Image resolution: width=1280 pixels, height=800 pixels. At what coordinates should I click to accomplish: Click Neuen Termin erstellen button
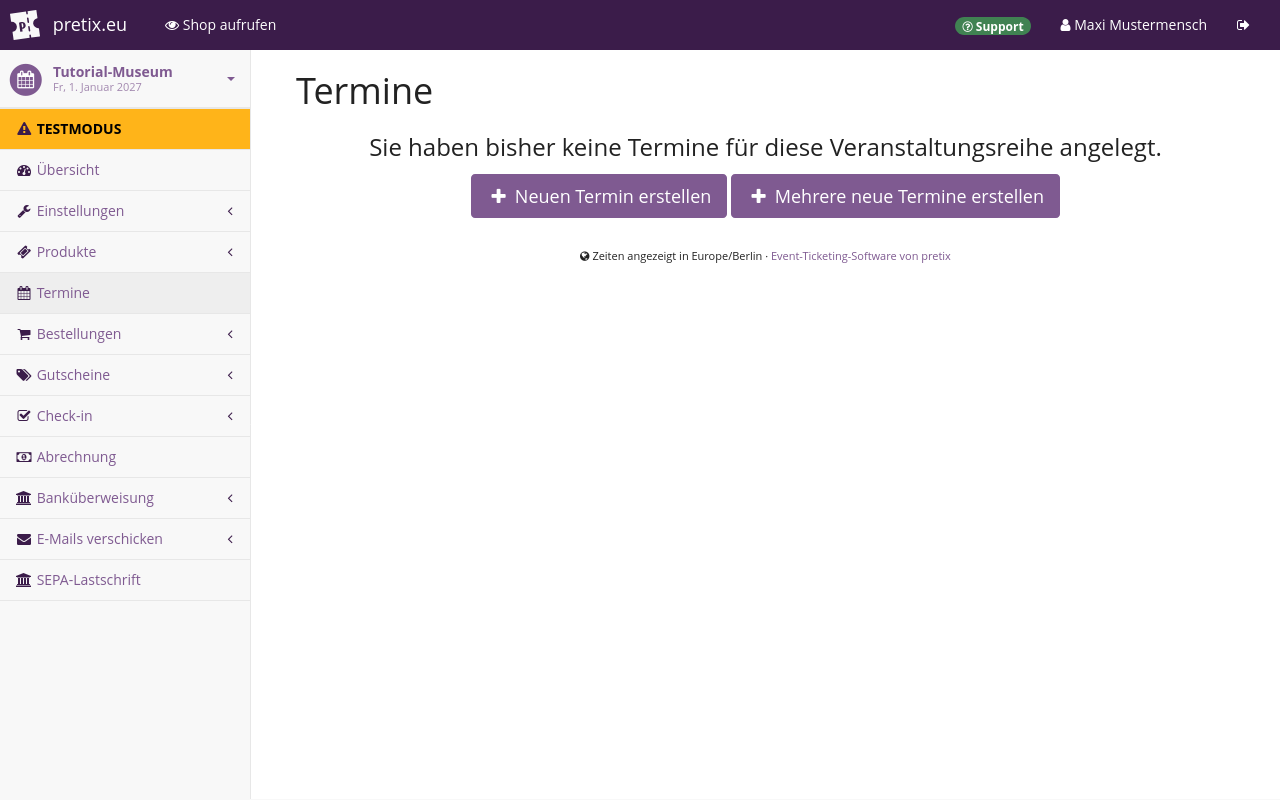coord(599,196)
